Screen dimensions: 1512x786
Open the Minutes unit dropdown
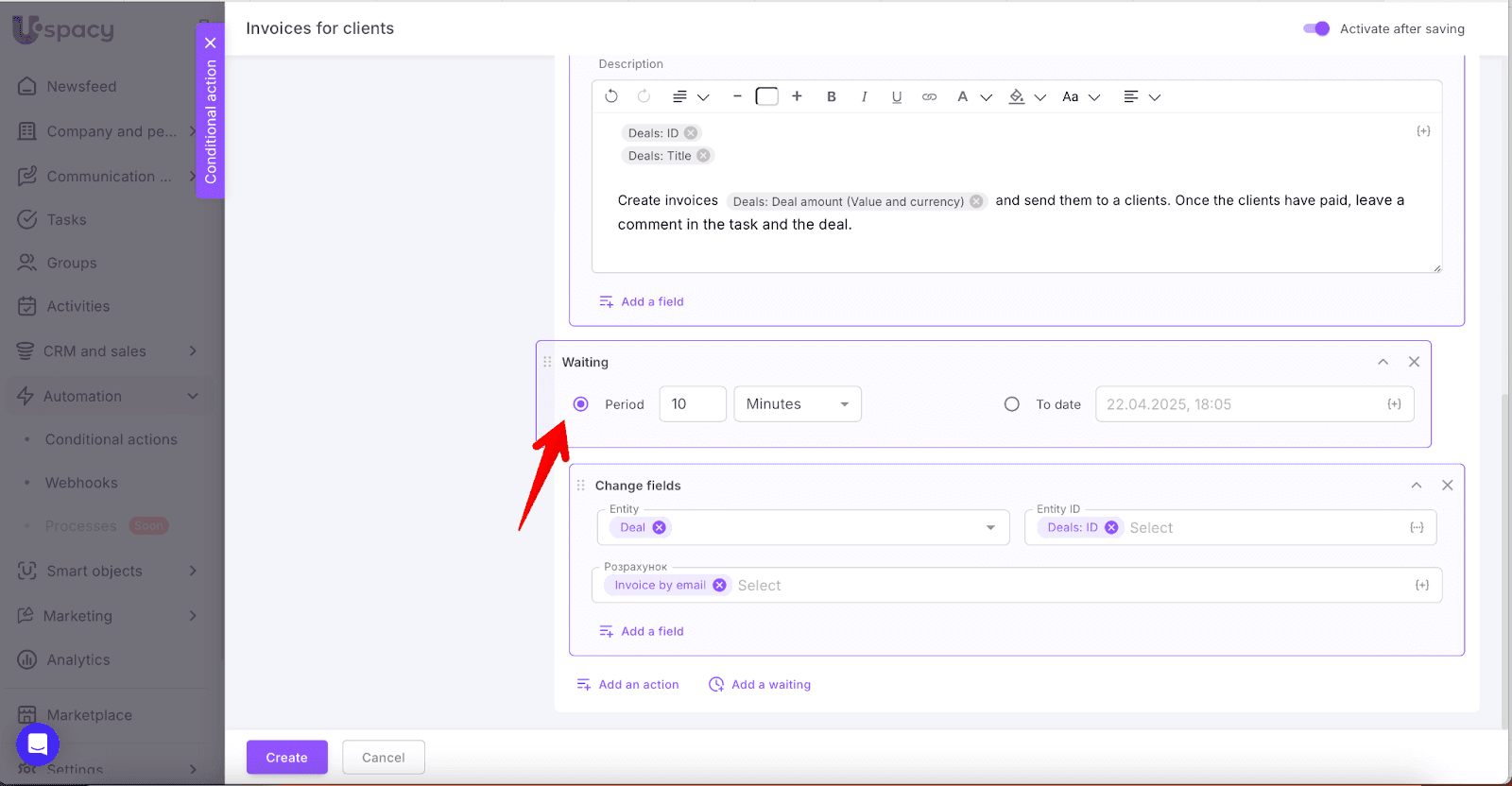pyautogui.click(x=798, y=404)
